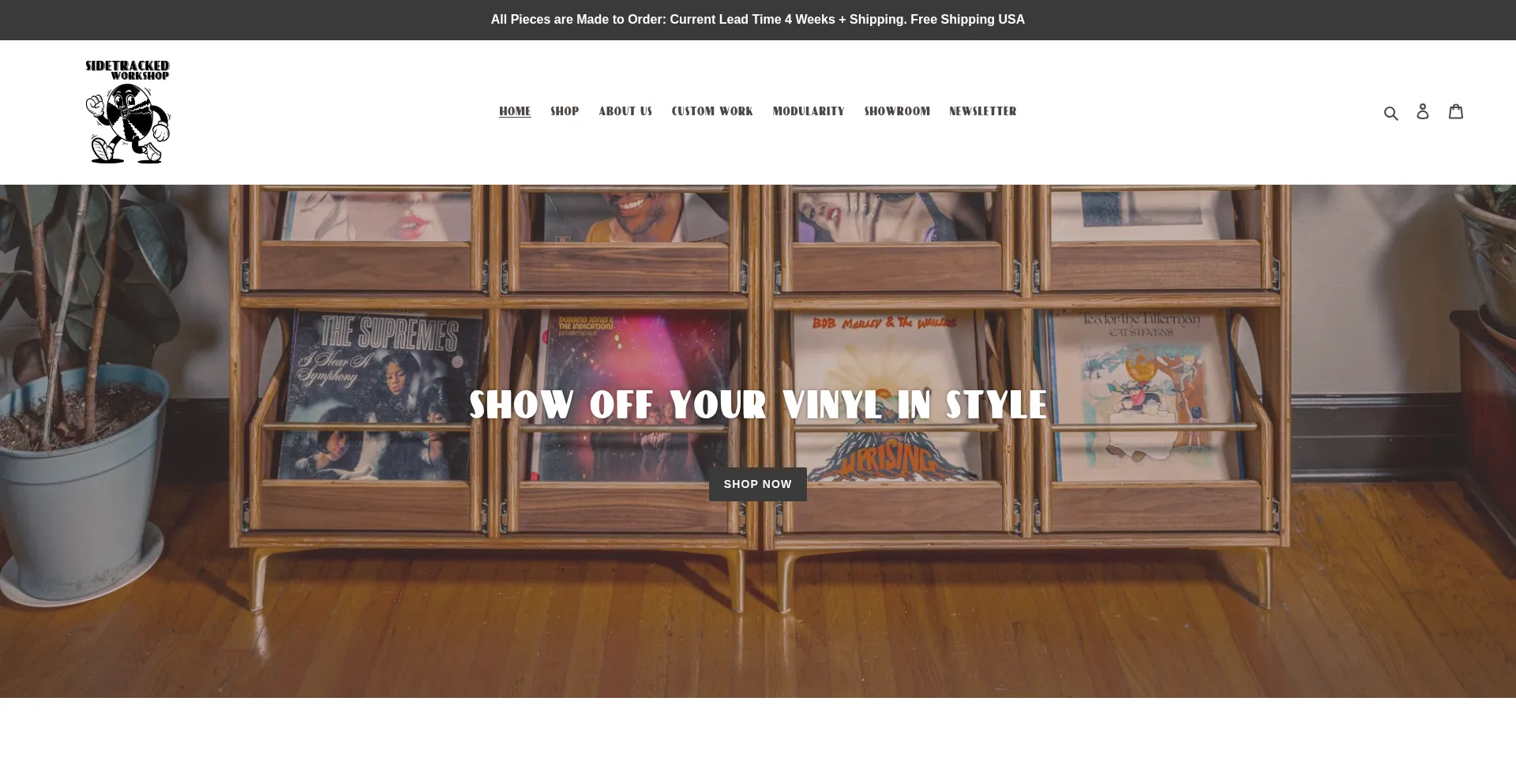The height and width of the screenshot is (784, 1516).
Task: Click the Sidetracked Workshop logo text
Action: click(x=128, y=70)
